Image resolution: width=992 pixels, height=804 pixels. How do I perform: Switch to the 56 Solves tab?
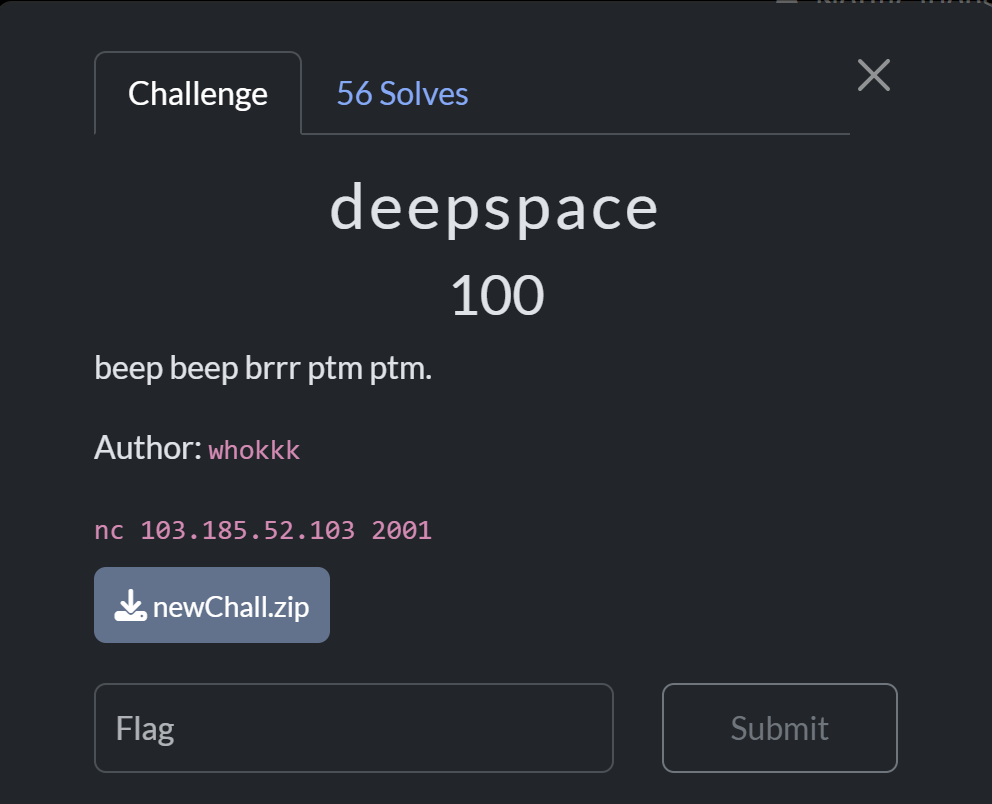pos(402,94)
